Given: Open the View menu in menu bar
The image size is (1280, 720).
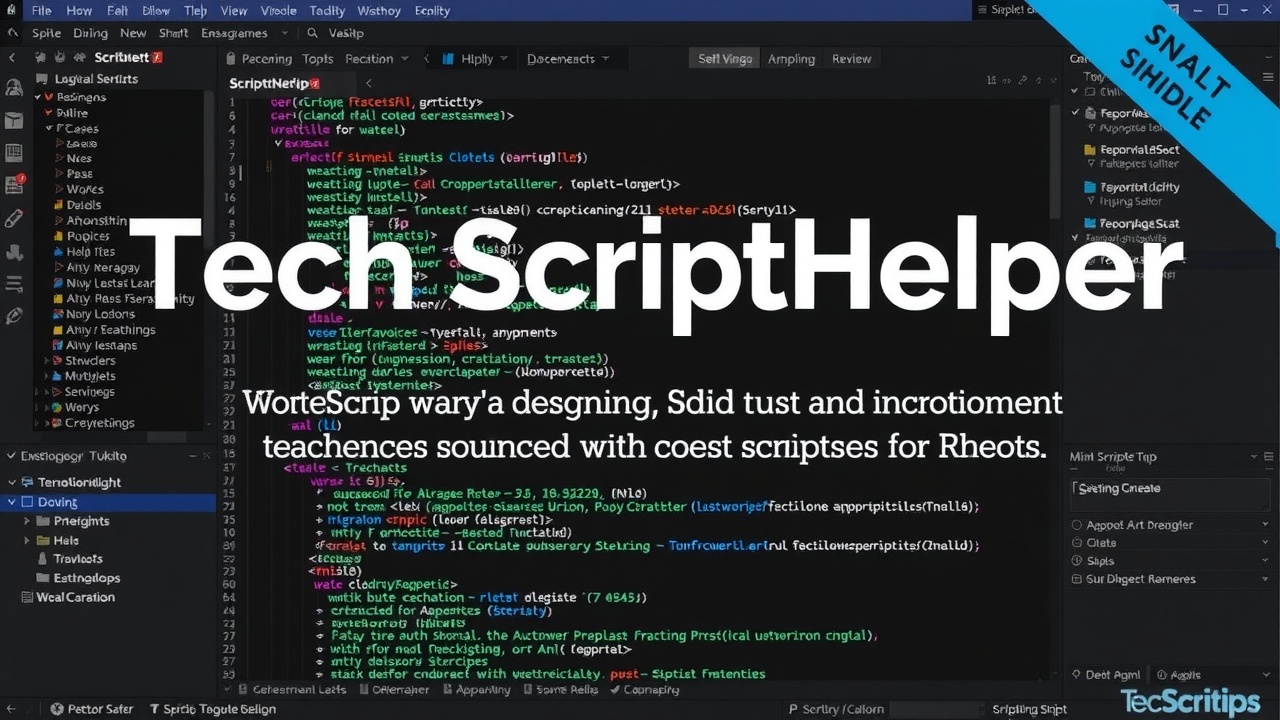Looking at the screenshot, I should pos(234,11).
